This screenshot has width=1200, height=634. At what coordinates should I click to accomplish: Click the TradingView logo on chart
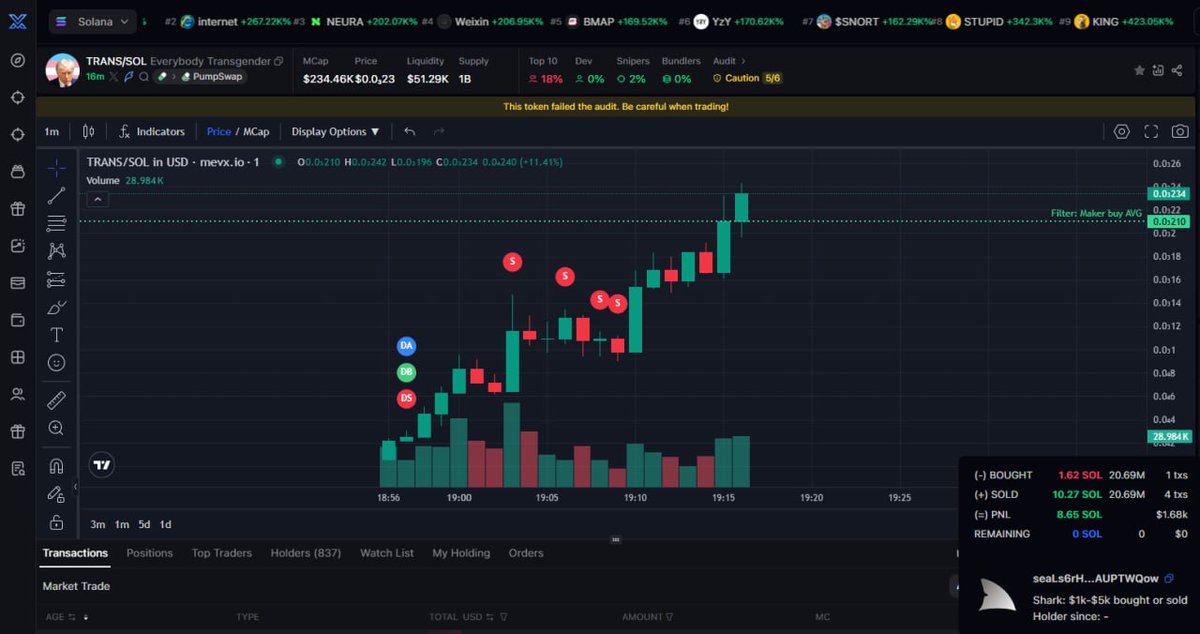point(102,465)
